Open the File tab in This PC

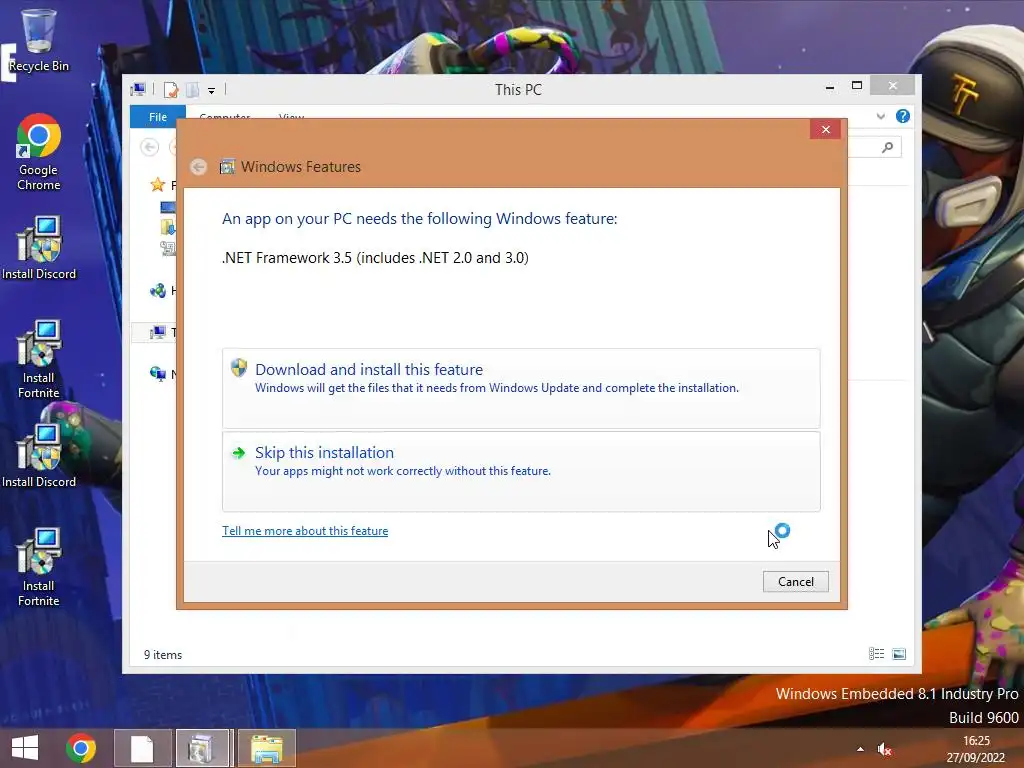pos(158,117)
